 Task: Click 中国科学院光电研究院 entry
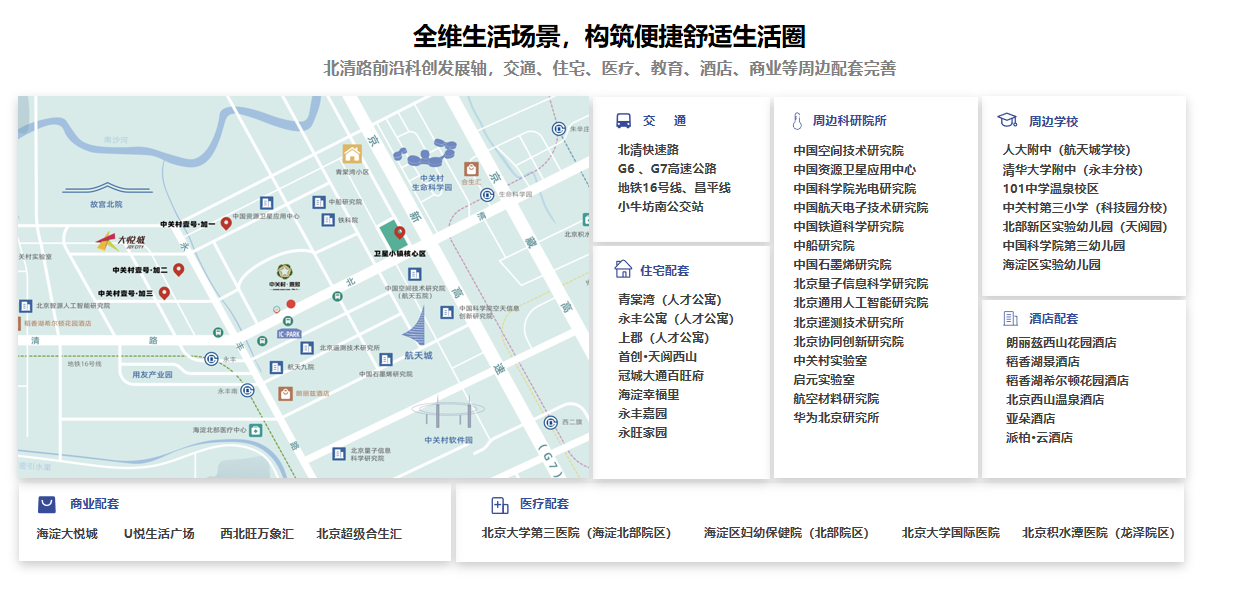(855, 188)
